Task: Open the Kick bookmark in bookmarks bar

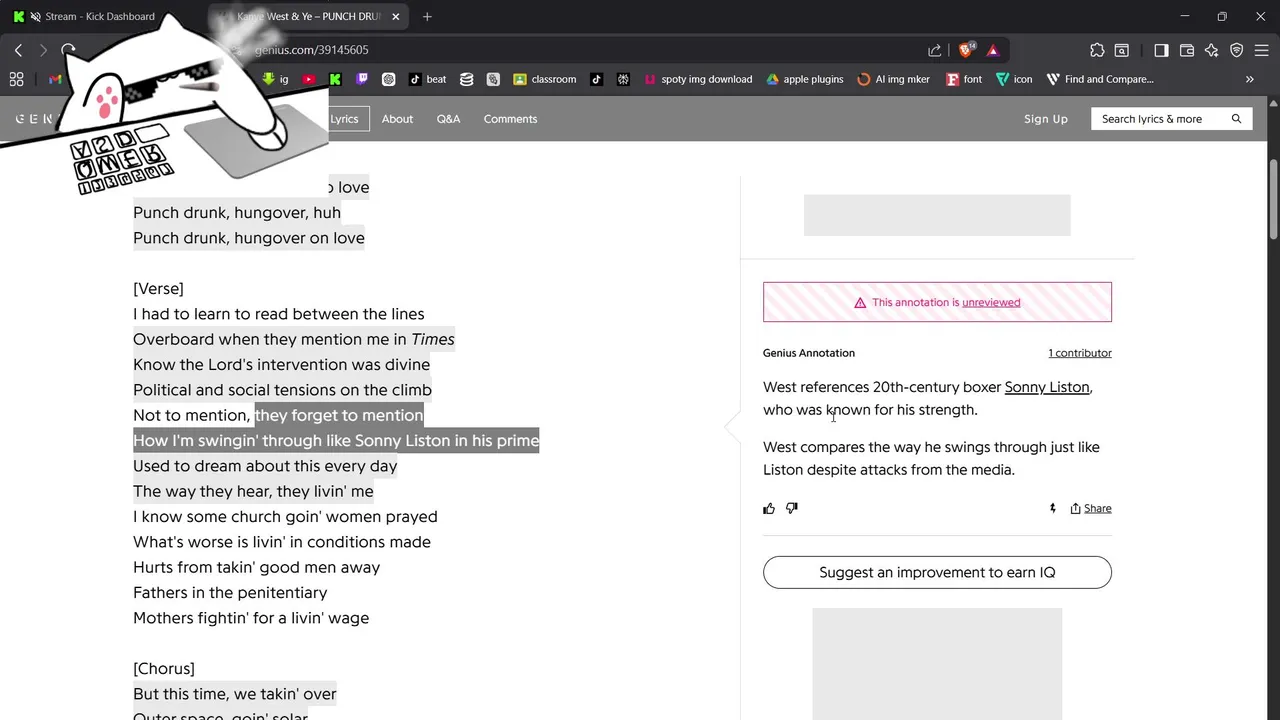Action: click(x=335, y=79)
